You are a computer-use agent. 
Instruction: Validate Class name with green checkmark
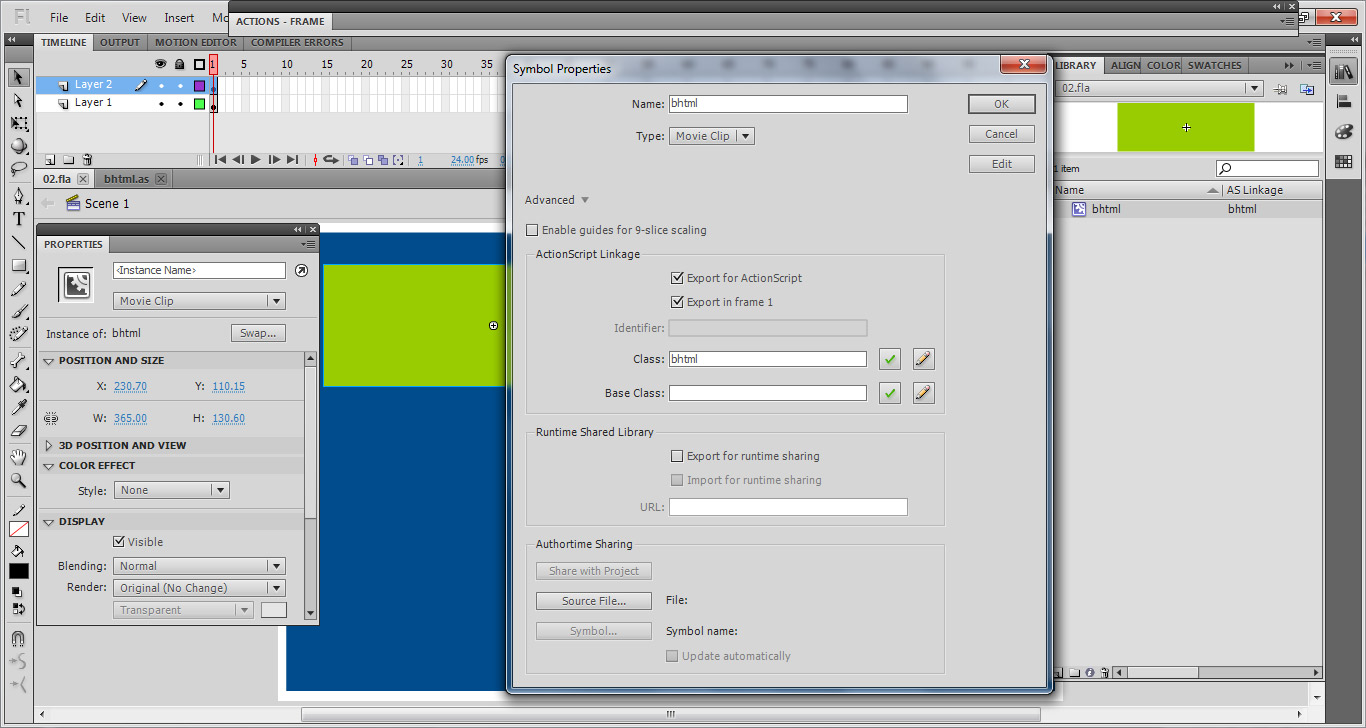(890, 359)
